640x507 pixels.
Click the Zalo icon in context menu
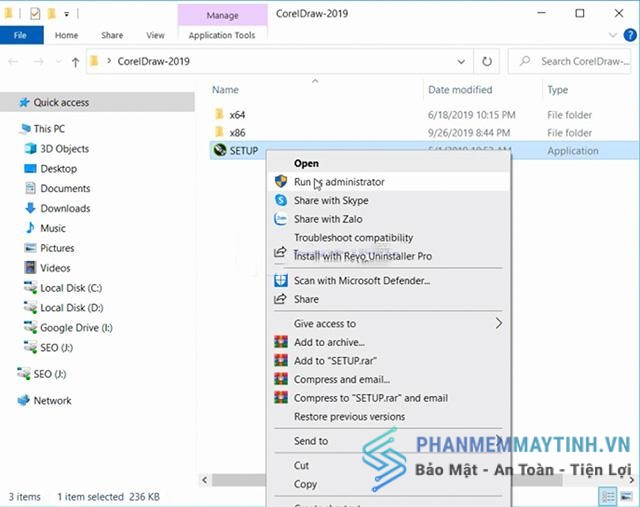[x=281, y=219]
